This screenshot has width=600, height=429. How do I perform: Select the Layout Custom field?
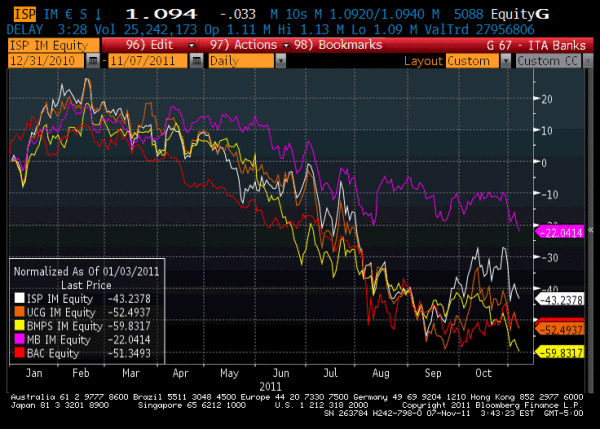click(x=472, y=61)
